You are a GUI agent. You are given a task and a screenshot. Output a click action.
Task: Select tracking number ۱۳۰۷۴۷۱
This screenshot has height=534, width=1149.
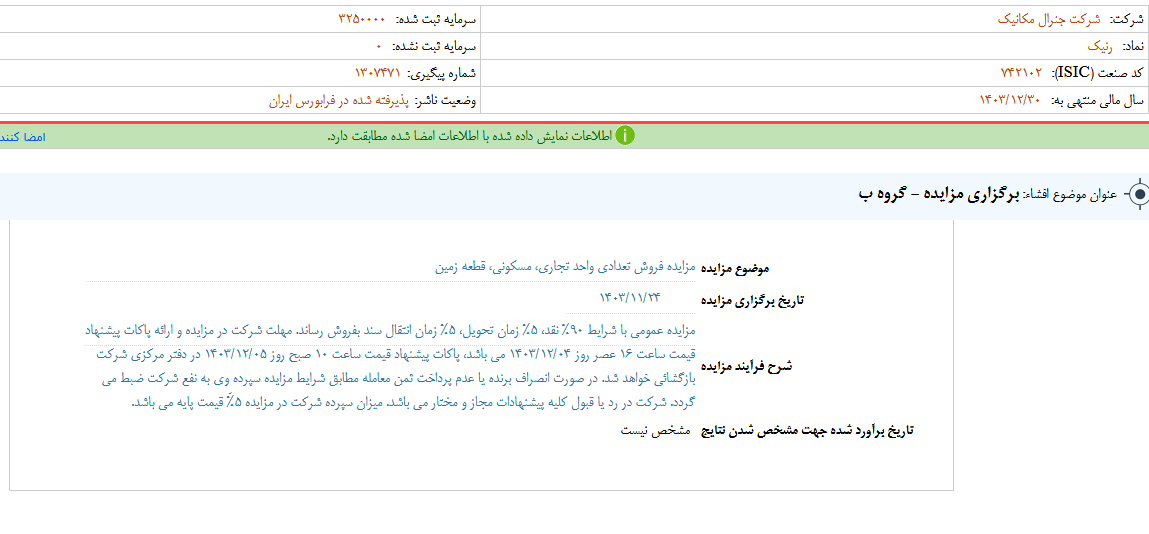378,73
